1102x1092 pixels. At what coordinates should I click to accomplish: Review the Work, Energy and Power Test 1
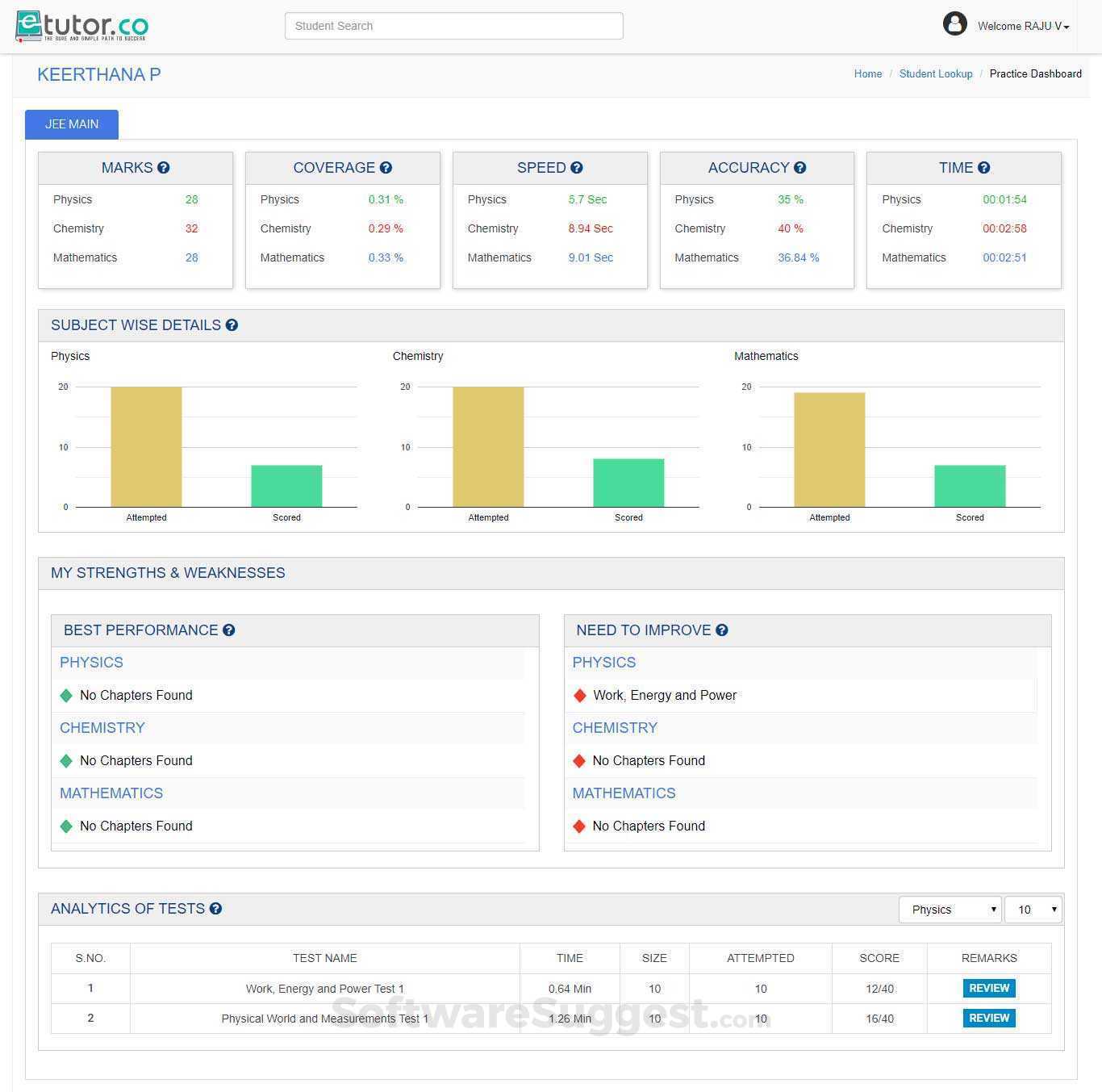point(988,987)
